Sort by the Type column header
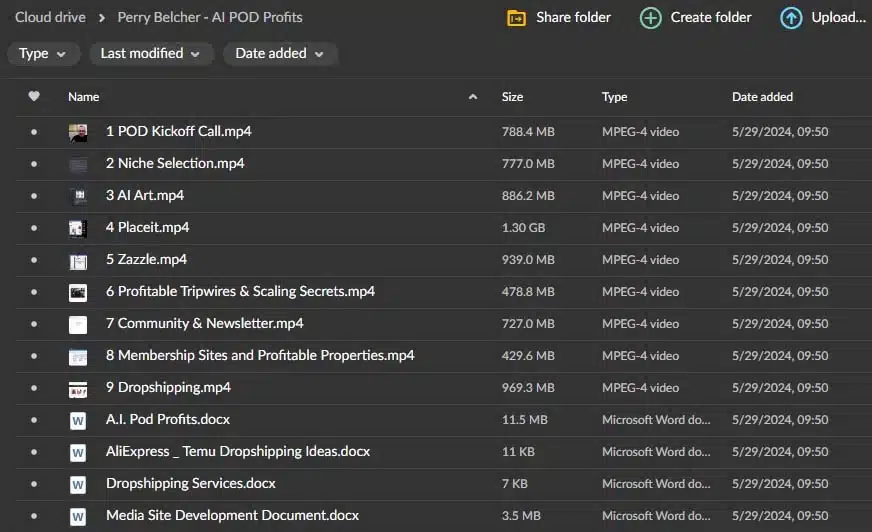Image resolution: width=872 pixels, height=532 pixels. click(x=614, y=97)
